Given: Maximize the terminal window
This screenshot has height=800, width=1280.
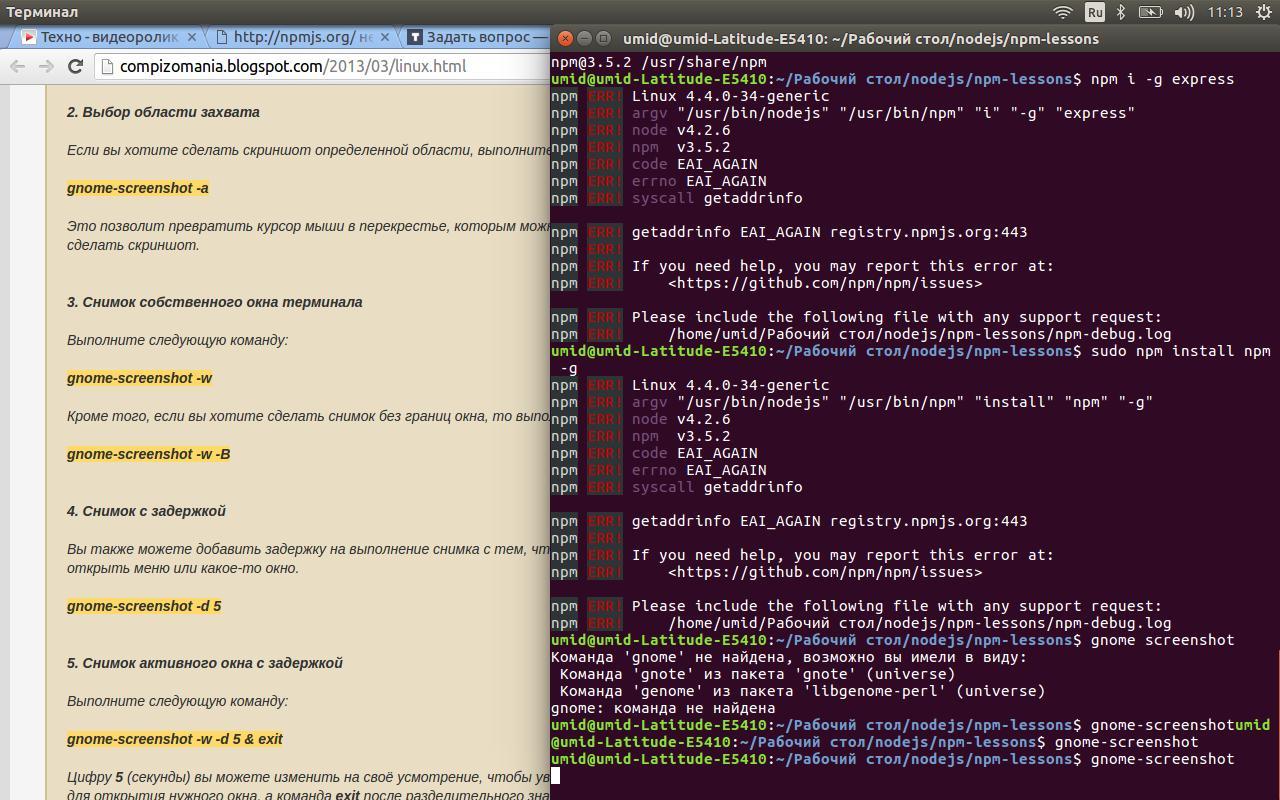Looking at the screenshot, I should (x=603, y=38).
